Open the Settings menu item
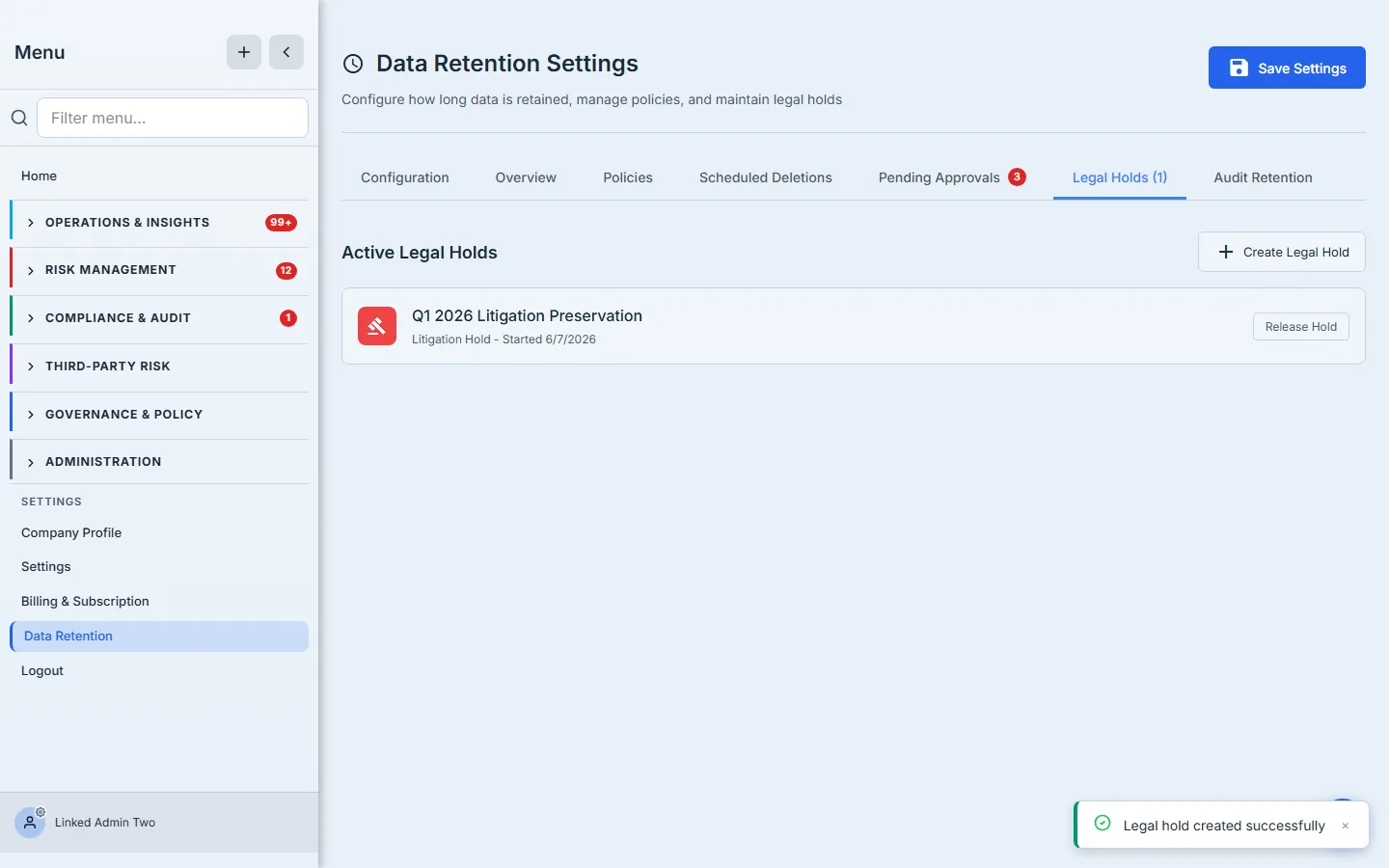Image resolution: width=1389 pixels, height=868 pixels. pos(159,567)
